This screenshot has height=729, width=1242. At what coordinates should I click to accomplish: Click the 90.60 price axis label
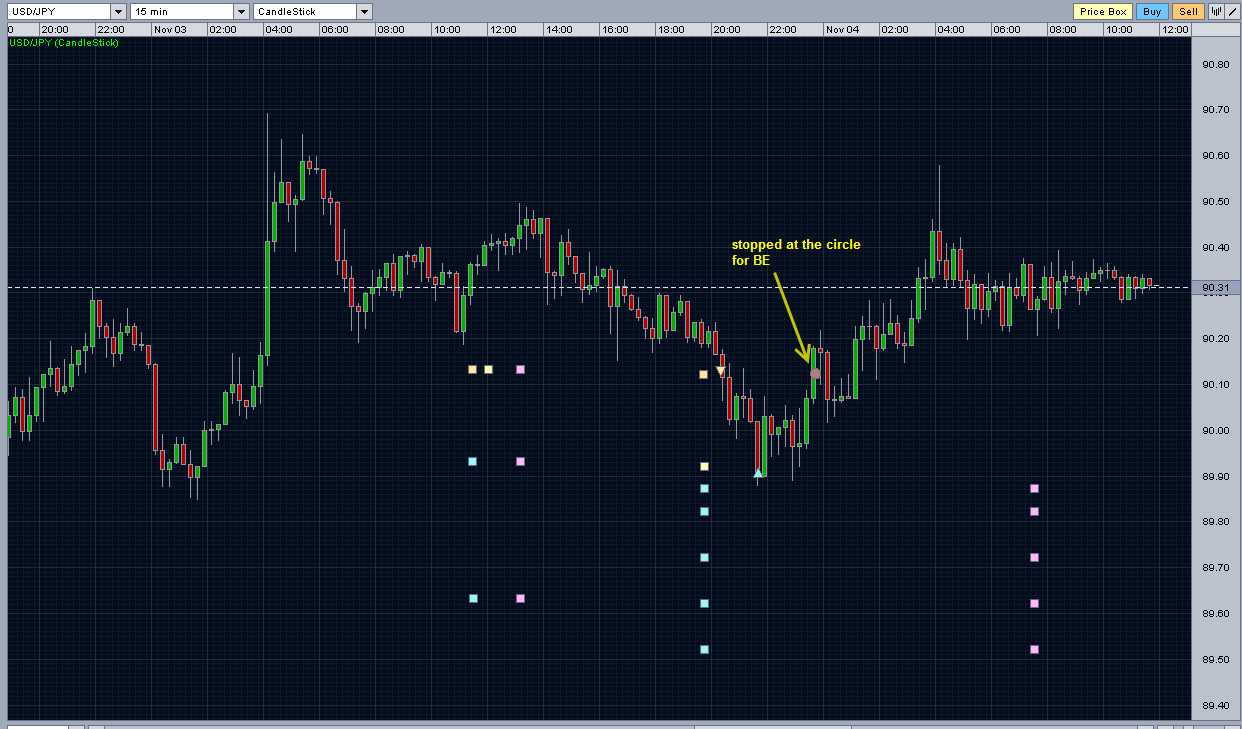tap(1215, 156)
